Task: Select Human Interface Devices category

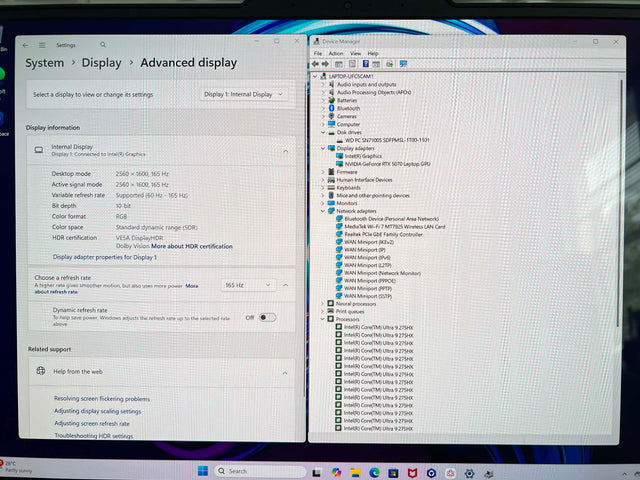Action: pyautogui.click(x=364, y=180)
